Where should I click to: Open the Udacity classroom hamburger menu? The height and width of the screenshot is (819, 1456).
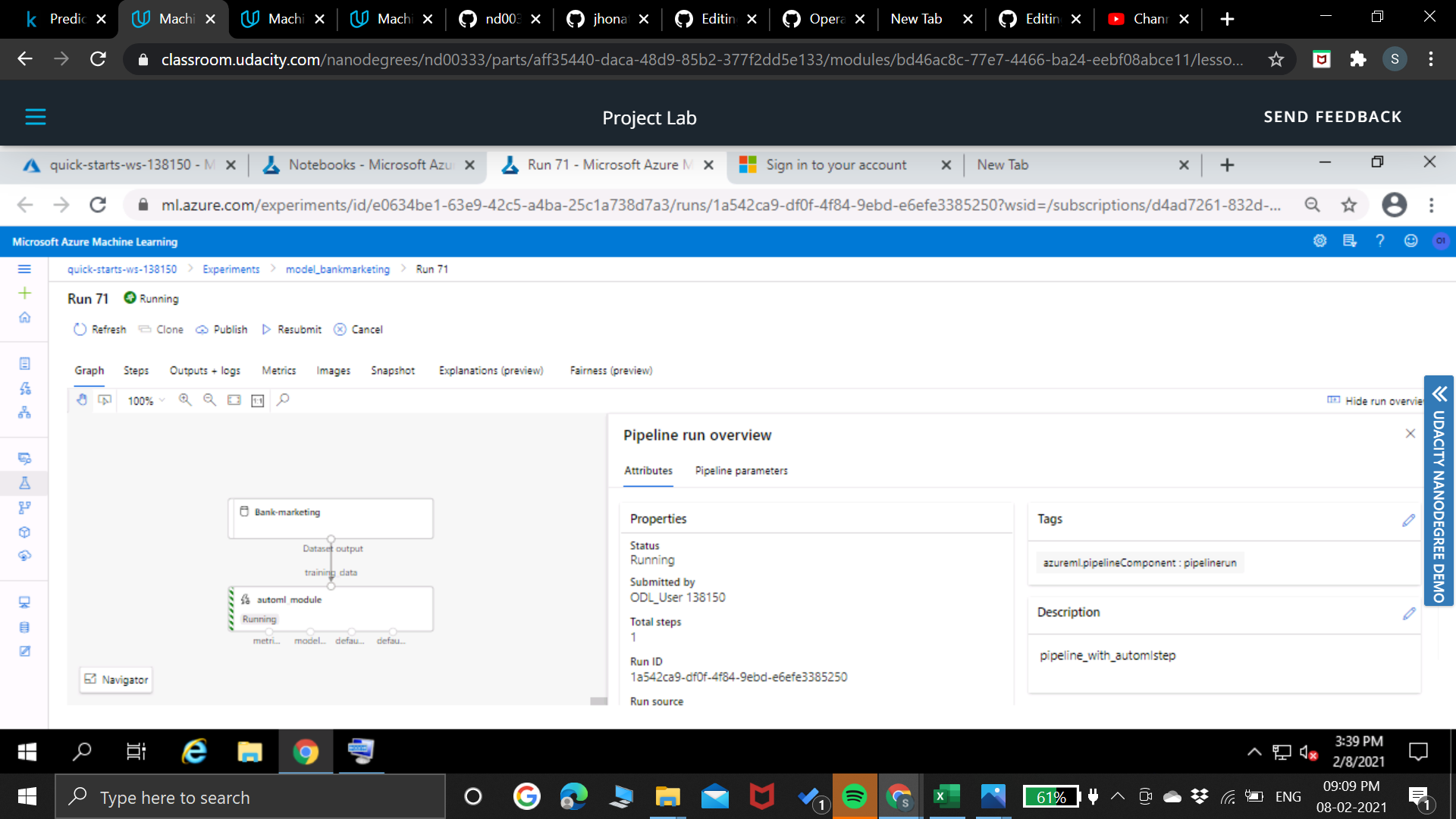(36, 117)
